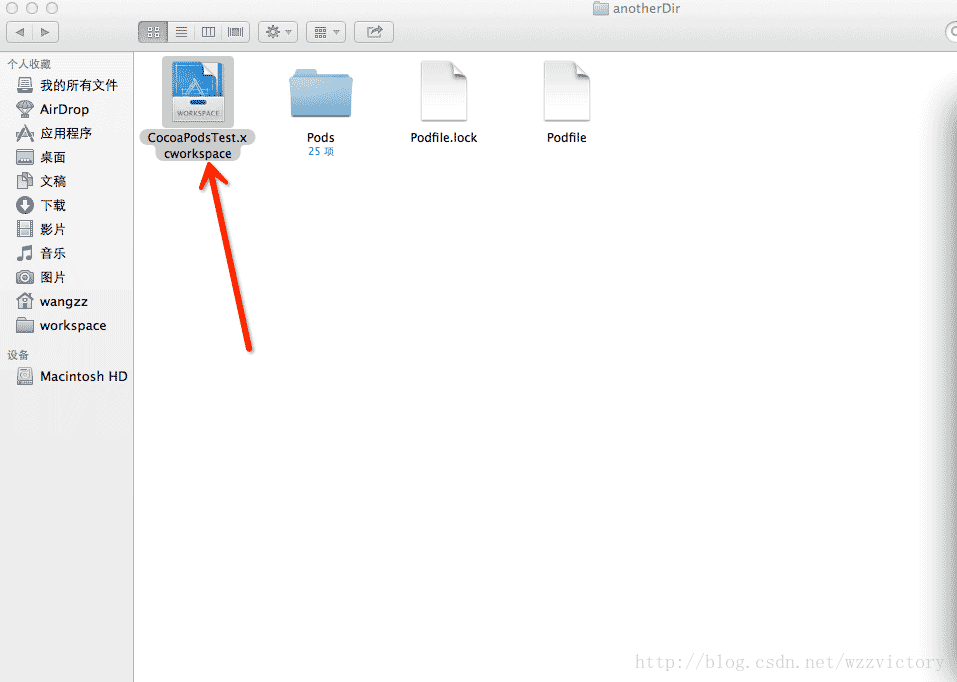Click the 桌面 desktop icon
Viewport: 957px width, 682px height.
point(24,157)
